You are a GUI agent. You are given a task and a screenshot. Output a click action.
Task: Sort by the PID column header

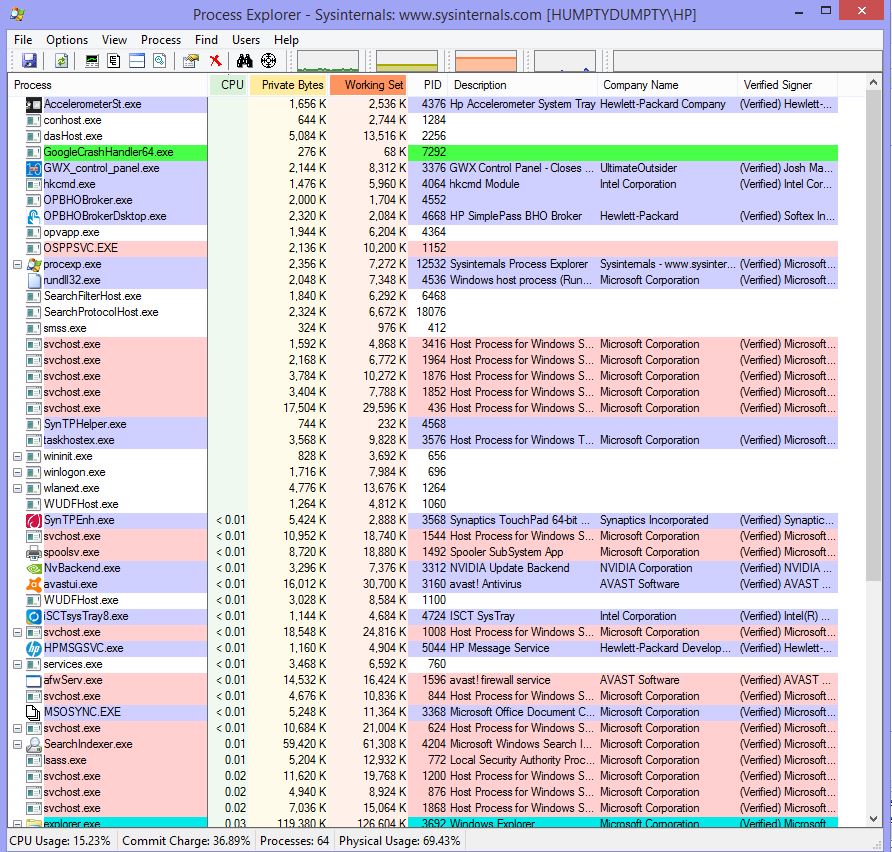click(x=428, y=85)
